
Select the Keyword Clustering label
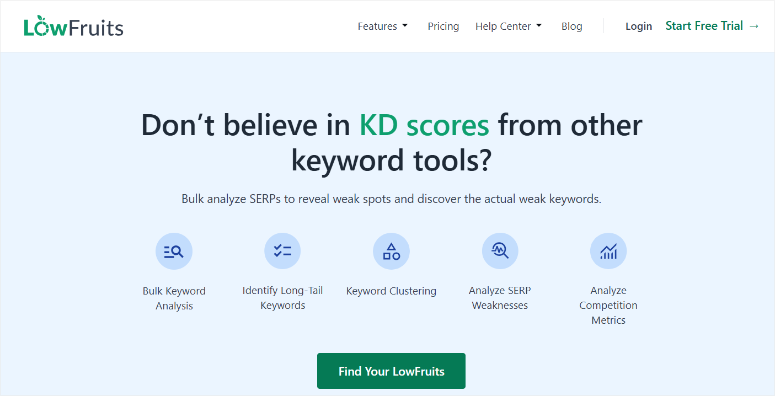click(x=391, y=291)
